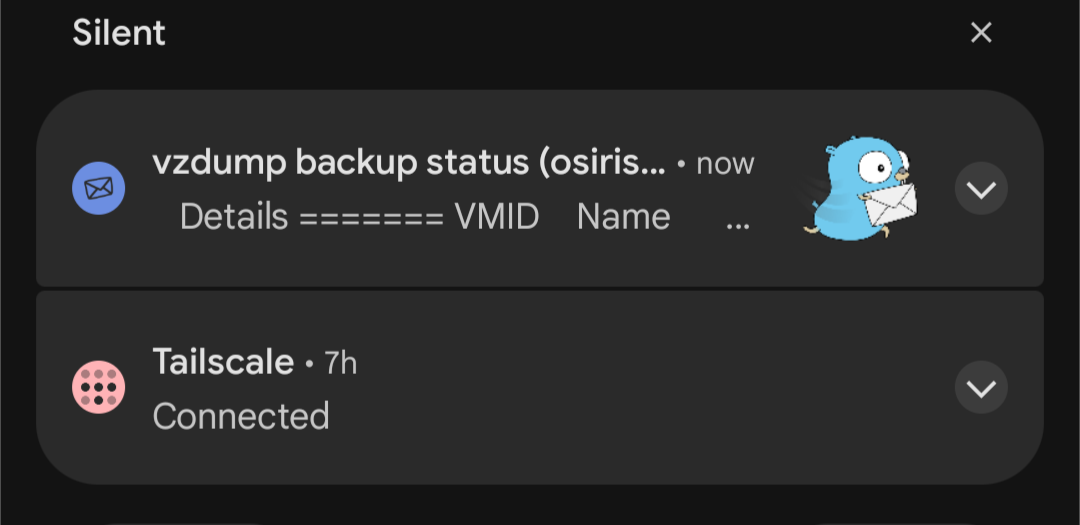Image resolution: width=1080 pixels, height=525 pixels.
Task: Expand the vzdump backup status notification
Action: pos(981,188)
